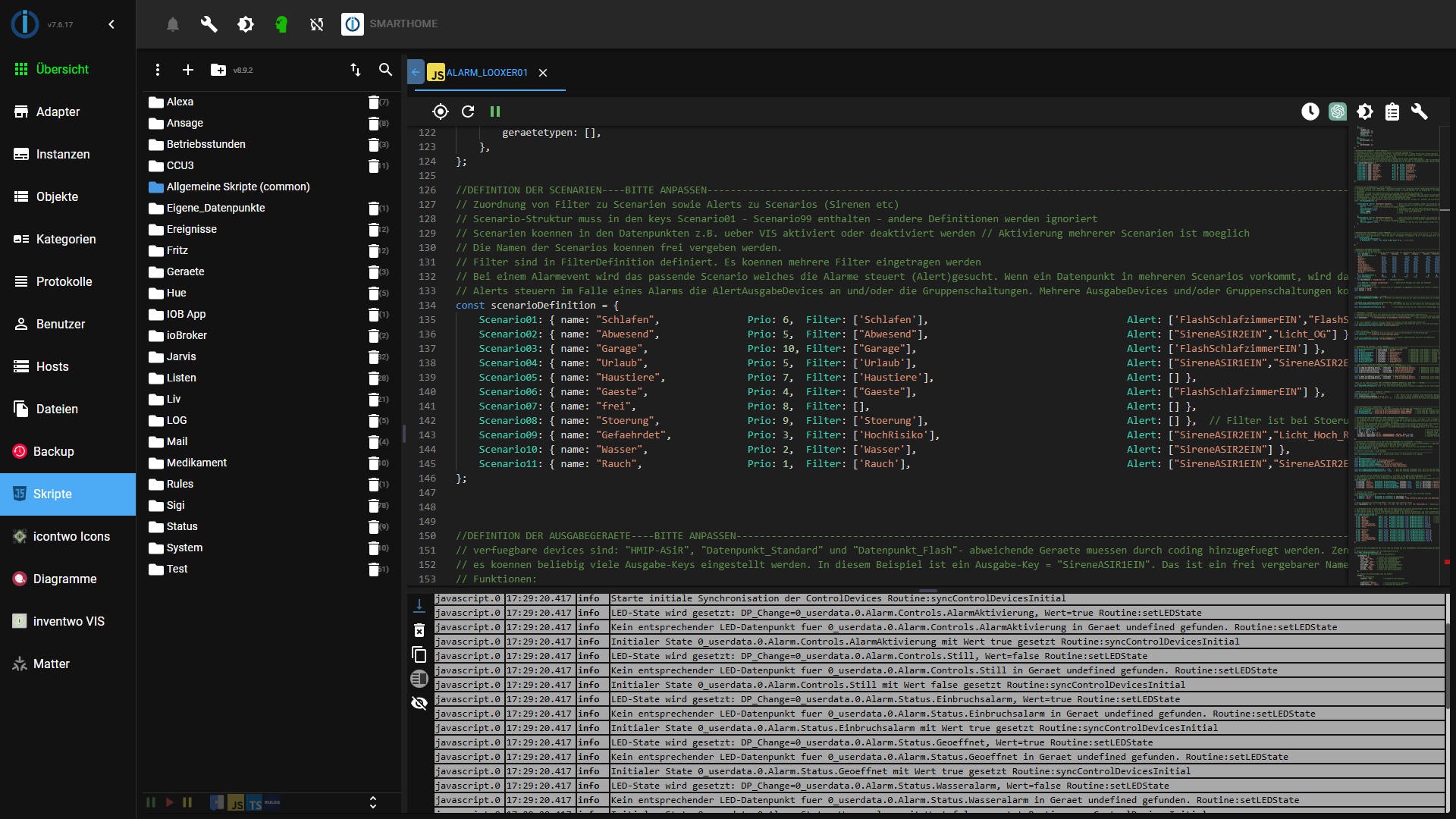Expand the Allgemeine Skripte (common) folder
The image size is (1456, 819).
tap(237, 187)
